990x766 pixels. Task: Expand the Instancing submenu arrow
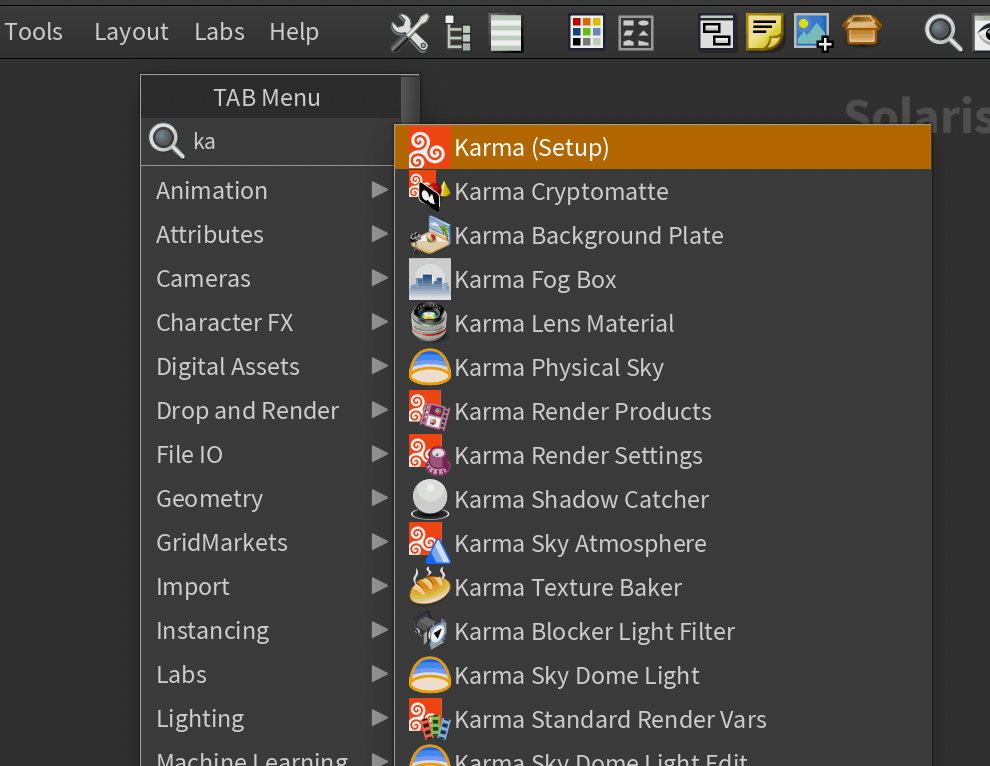click(379, 630)
